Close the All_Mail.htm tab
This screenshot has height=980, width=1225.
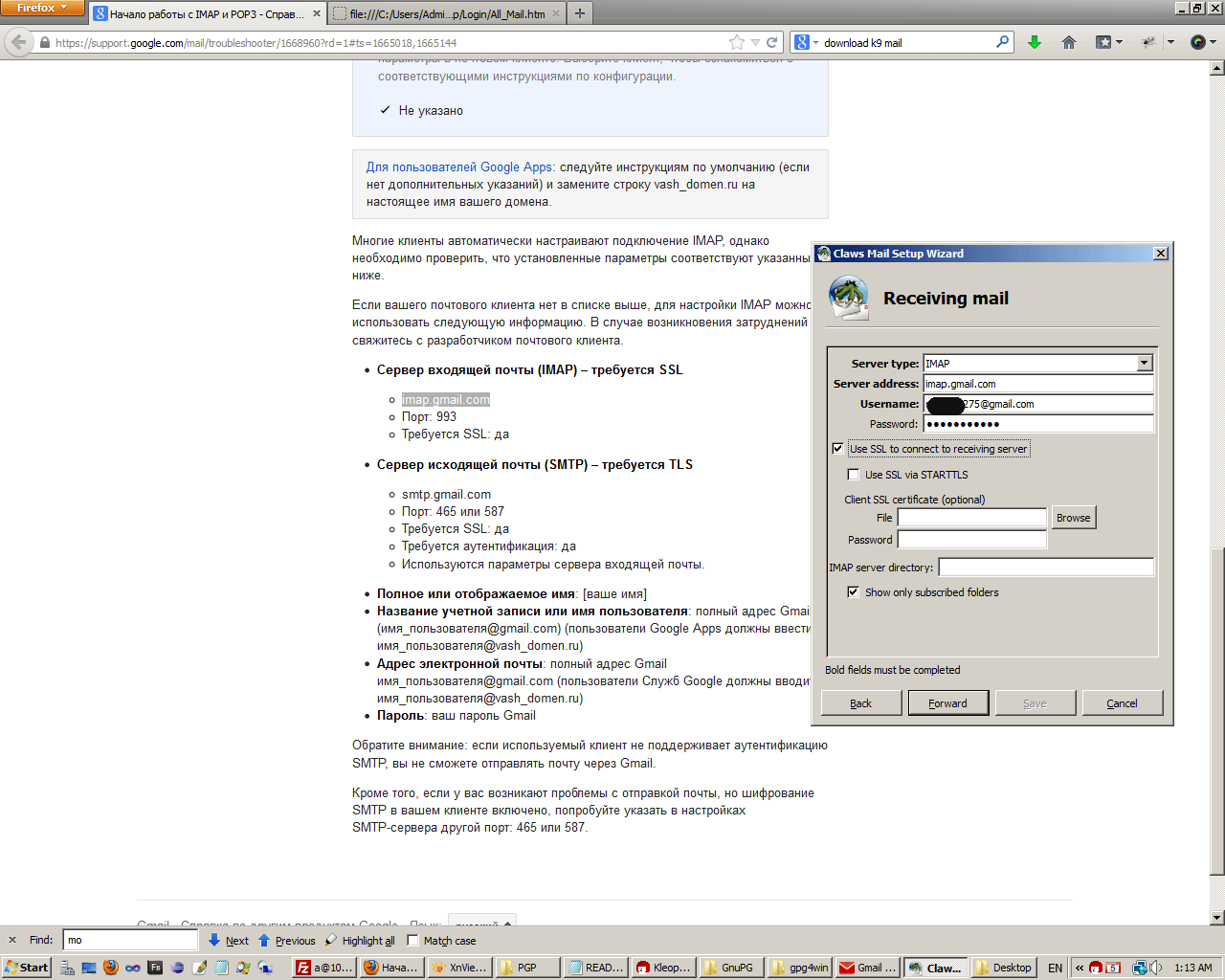(554, 14)
